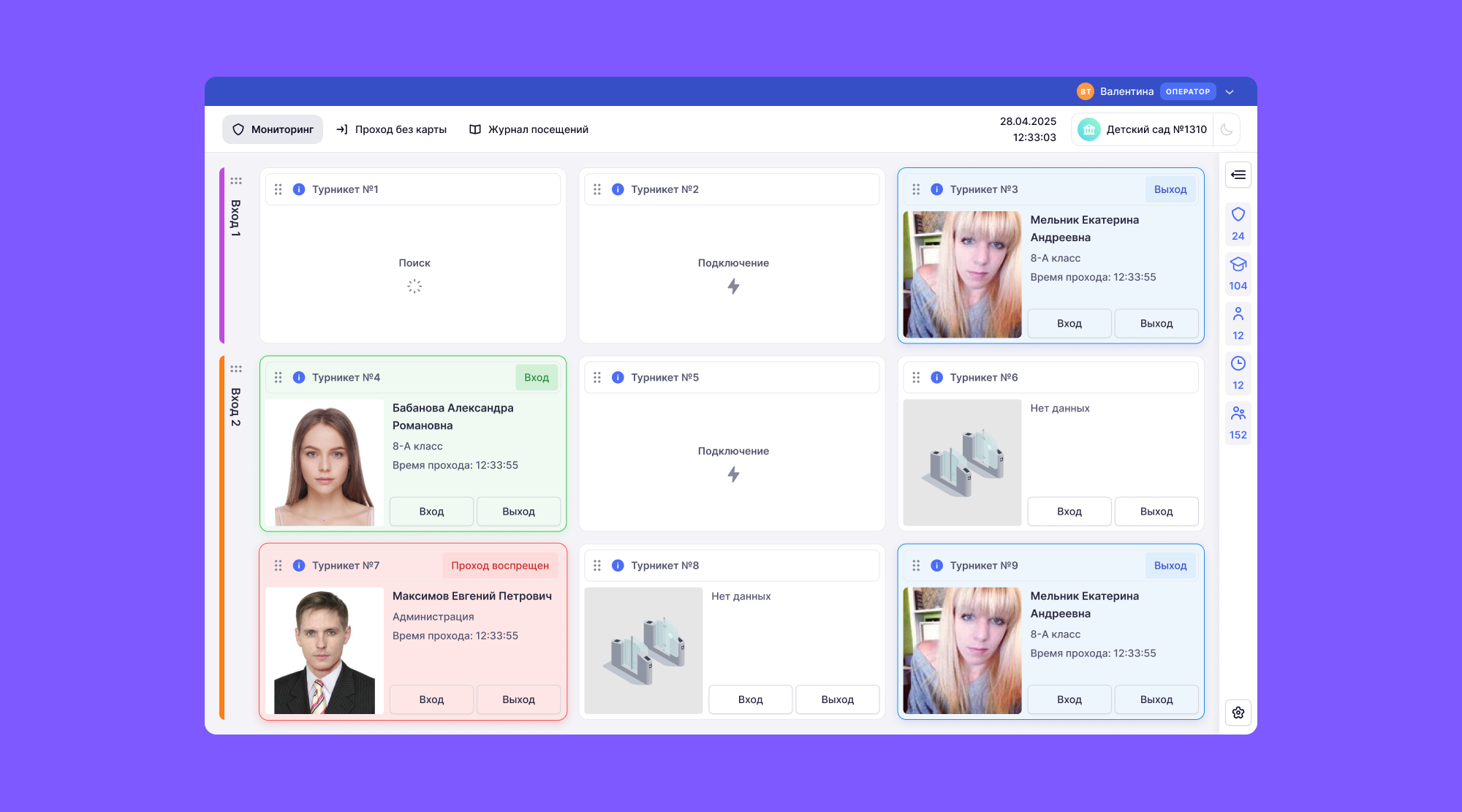Viewport: 1462px width, 812px height.
Task: Click the purple Вход 1 group bar
Action: pyautogui.click(x=222, y=256)
